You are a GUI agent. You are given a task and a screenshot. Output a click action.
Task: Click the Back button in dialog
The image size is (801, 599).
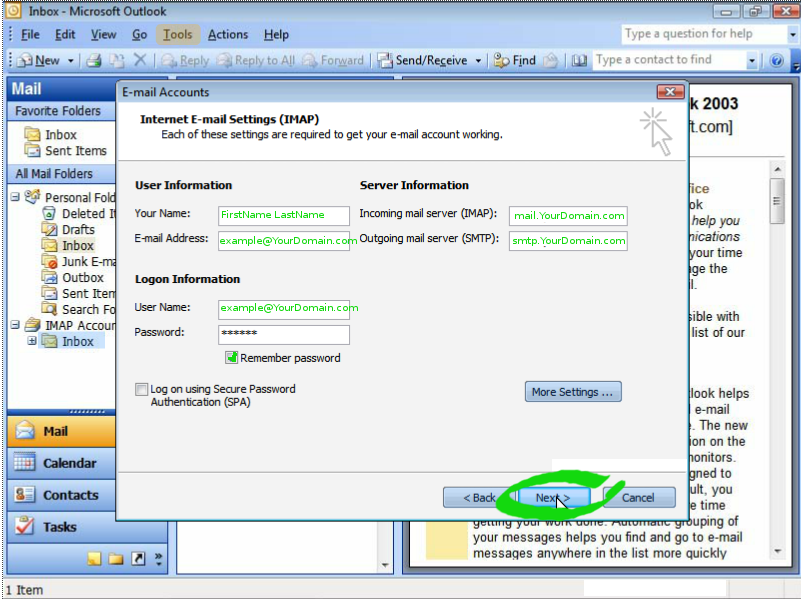coord(478,497)
